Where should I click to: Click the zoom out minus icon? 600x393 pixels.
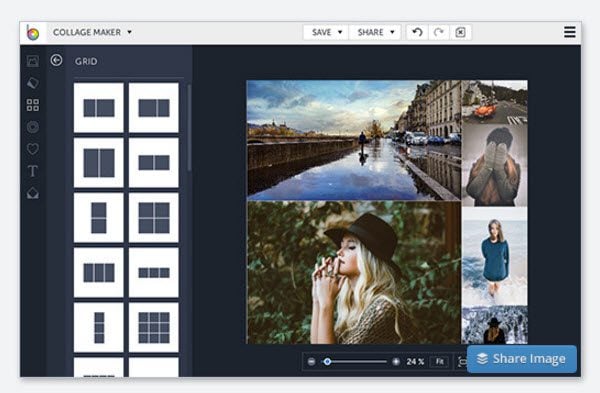[311, 362]
